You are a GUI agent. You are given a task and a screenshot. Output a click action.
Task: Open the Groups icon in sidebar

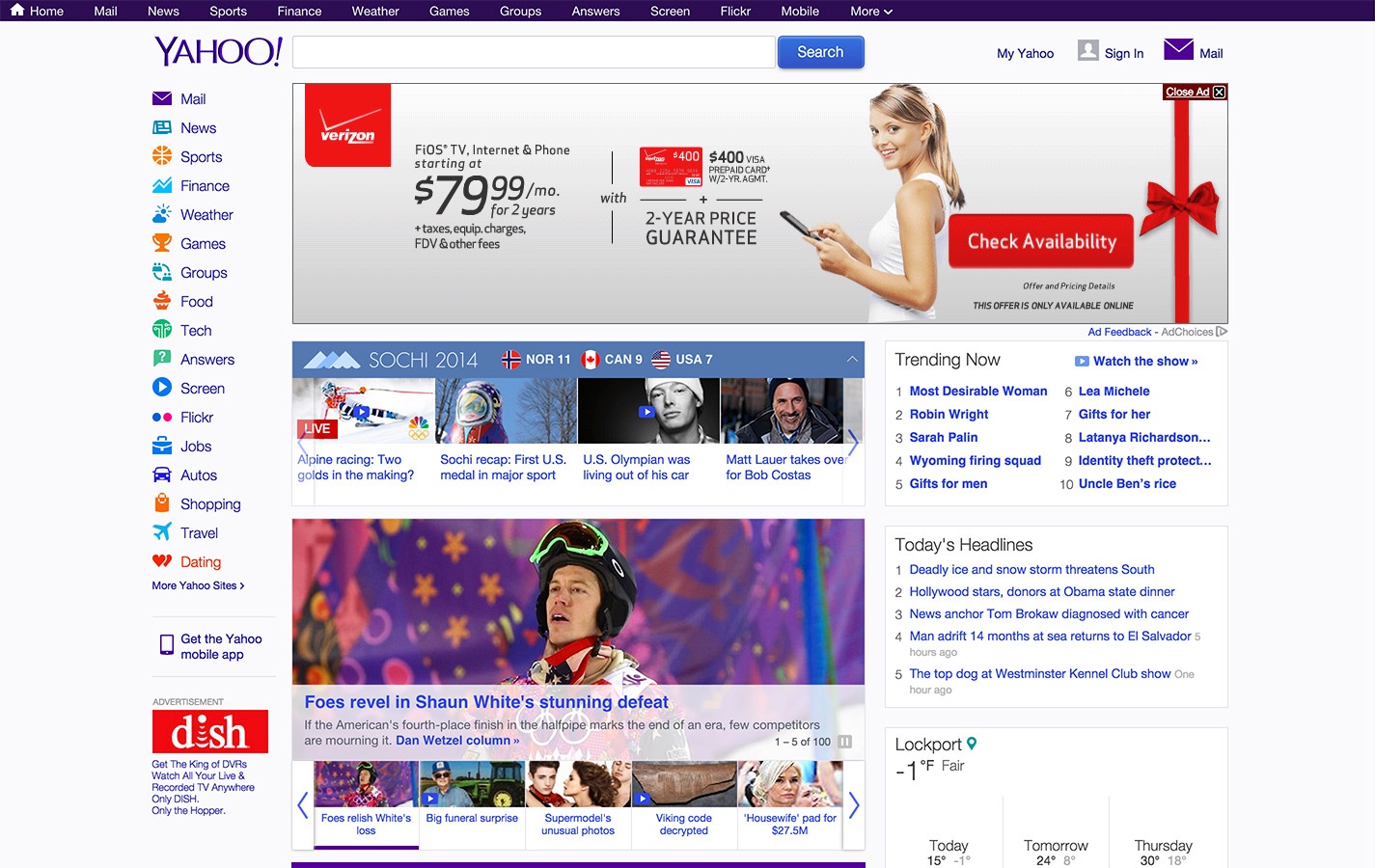point(162,272)
